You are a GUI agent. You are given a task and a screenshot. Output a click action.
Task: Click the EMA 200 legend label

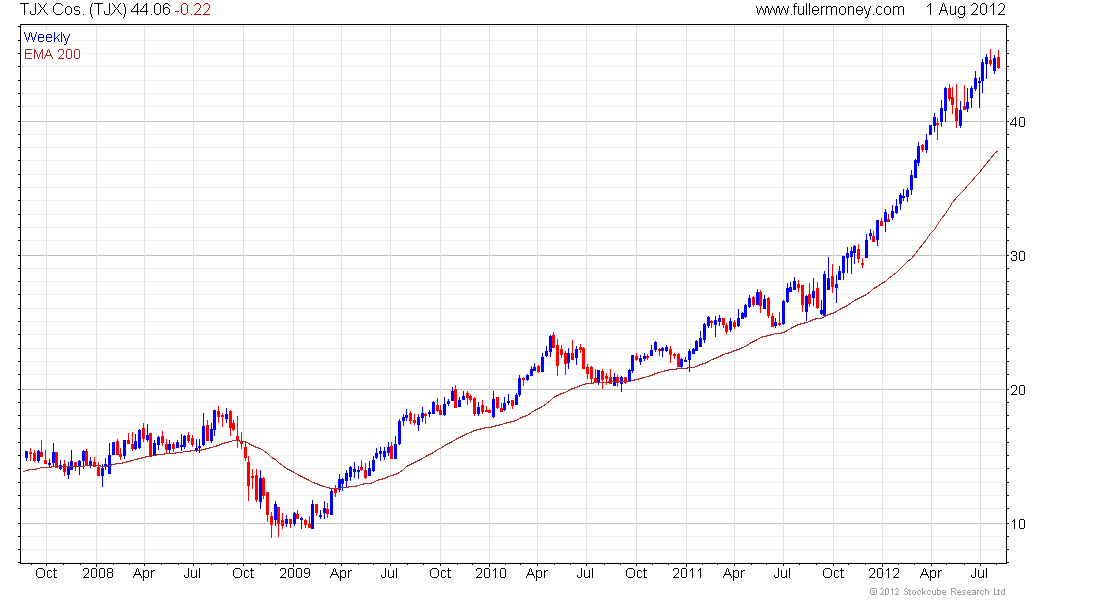tap(53, 54)
